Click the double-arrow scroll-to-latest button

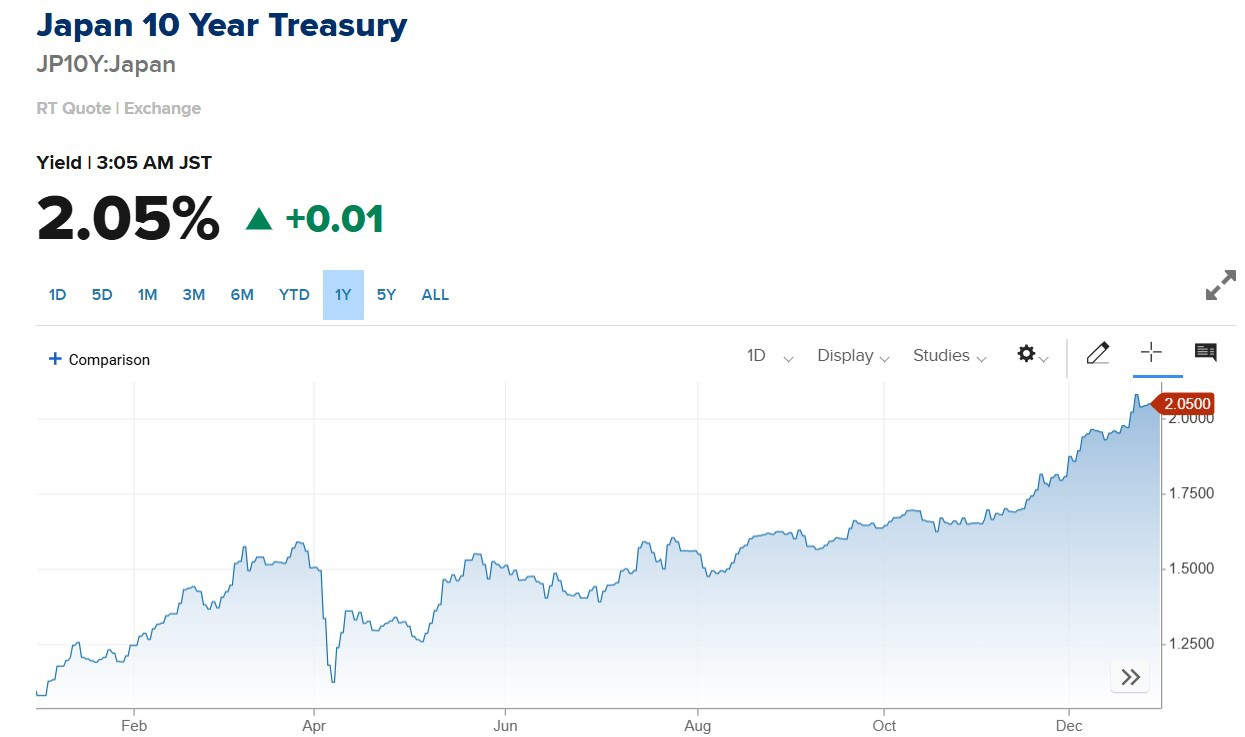coord(1130,677)
